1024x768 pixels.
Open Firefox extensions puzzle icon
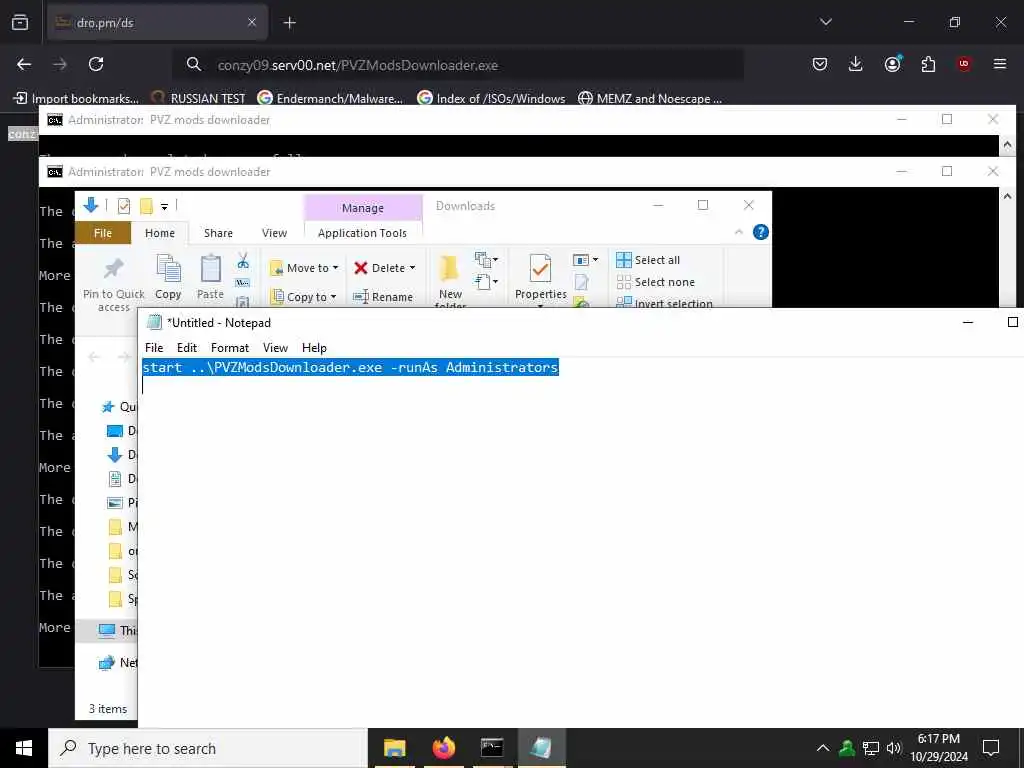[x=928, y=64]
